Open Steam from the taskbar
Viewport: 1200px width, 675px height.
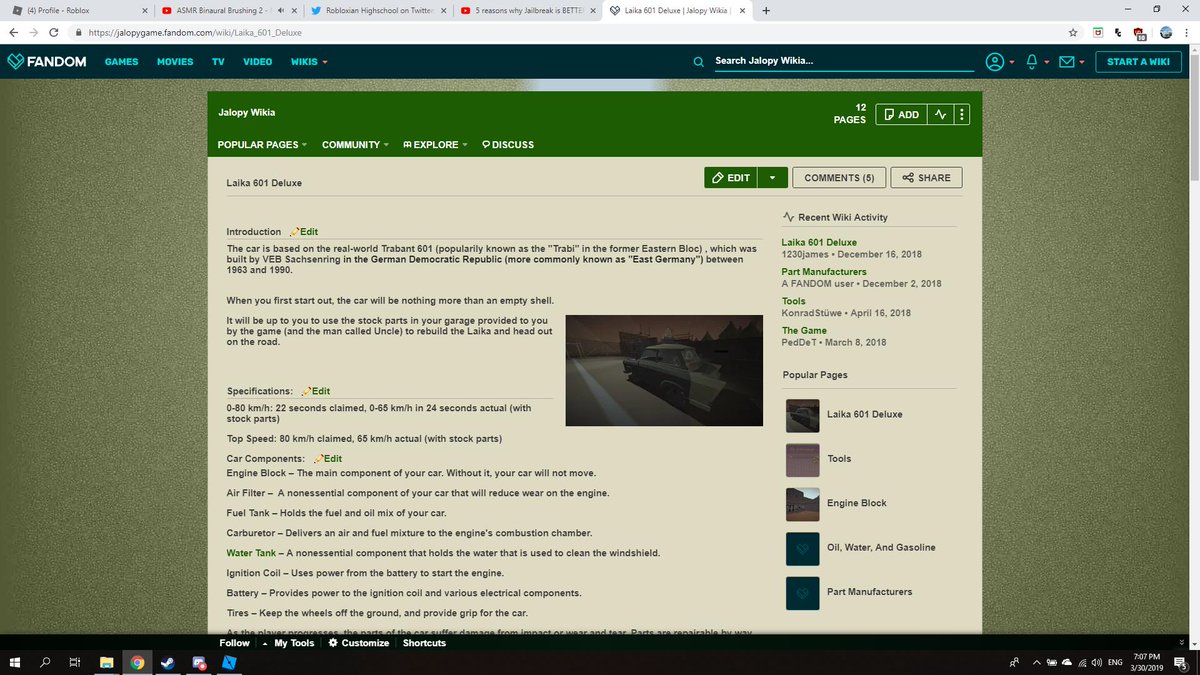click(167, 662)
